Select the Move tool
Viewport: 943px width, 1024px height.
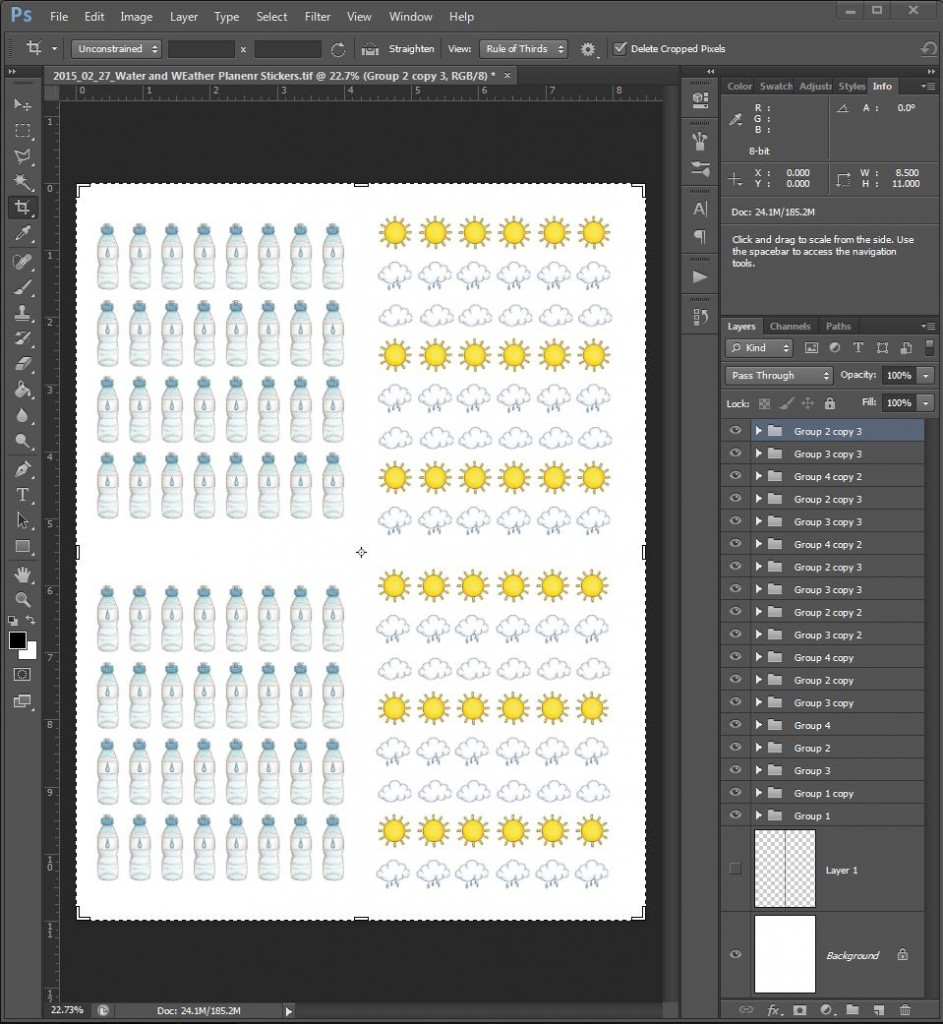23,104
